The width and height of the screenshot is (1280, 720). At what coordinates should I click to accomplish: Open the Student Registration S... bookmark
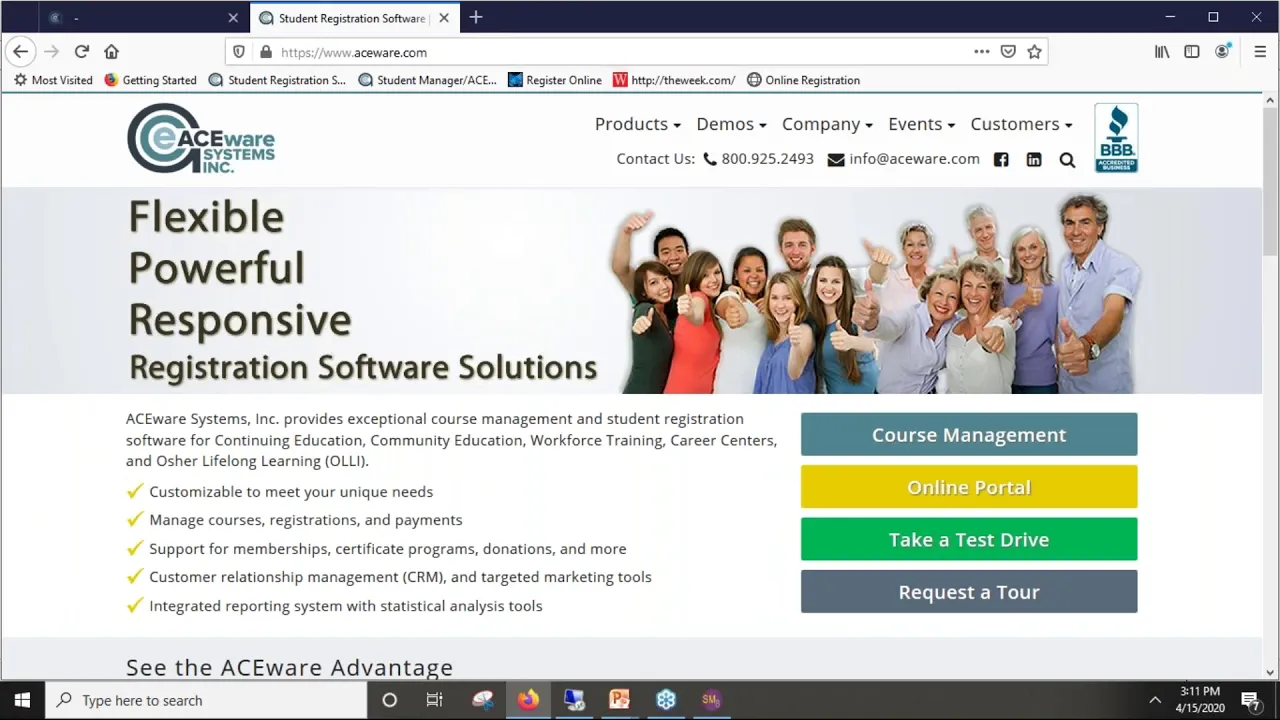pos(277,80)
